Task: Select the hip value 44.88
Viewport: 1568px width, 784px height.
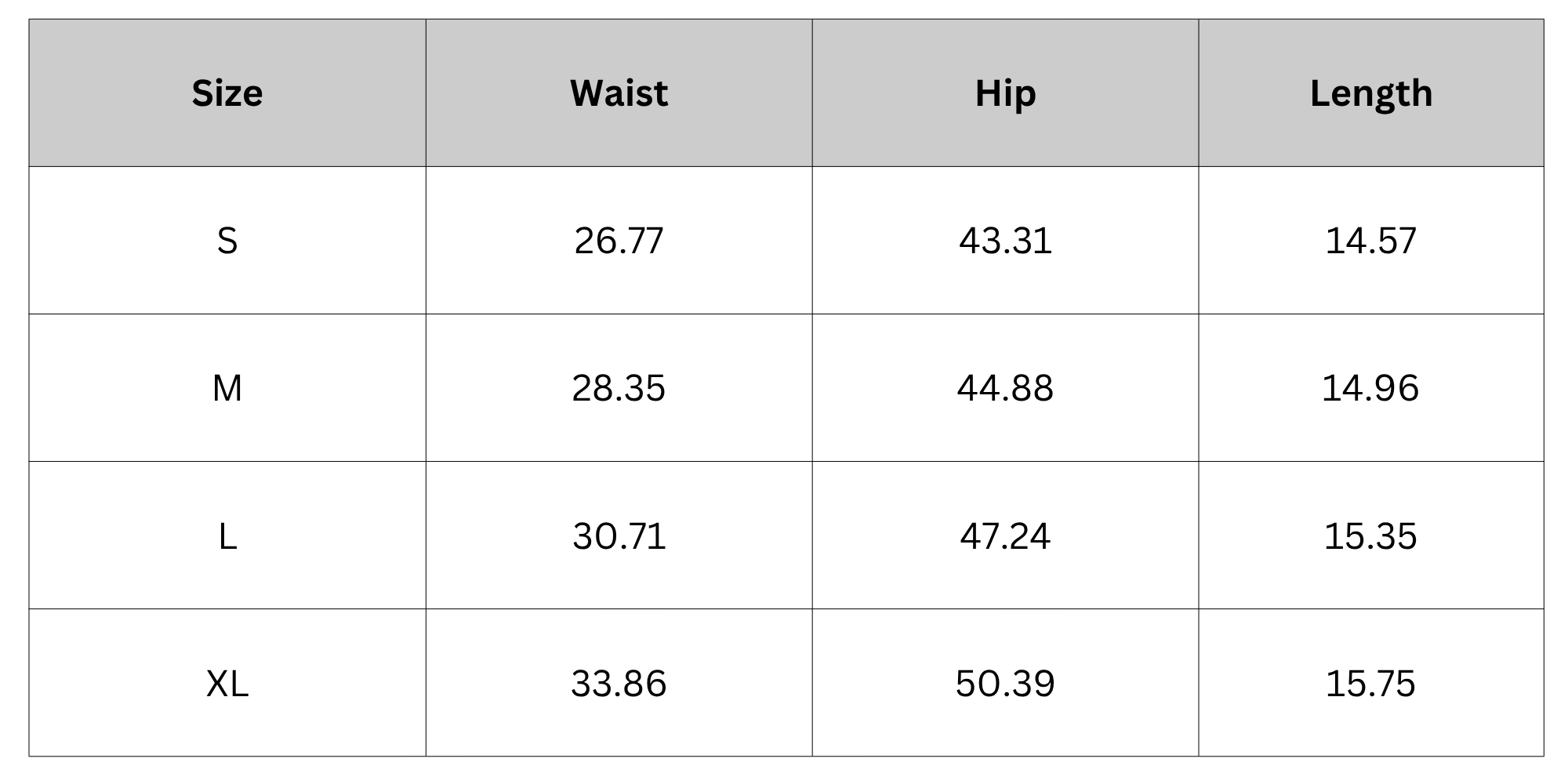Action: (1006, 388)
